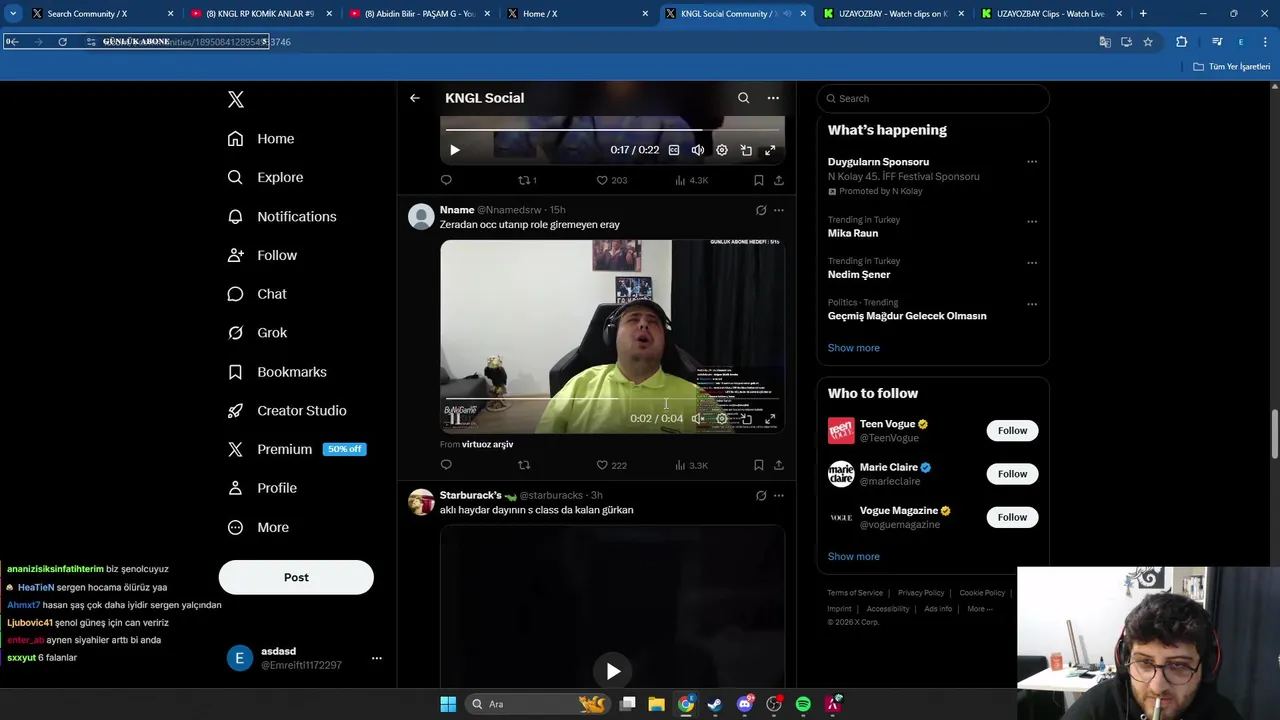View analytics showing 4.3K views

tap(691, 180)
